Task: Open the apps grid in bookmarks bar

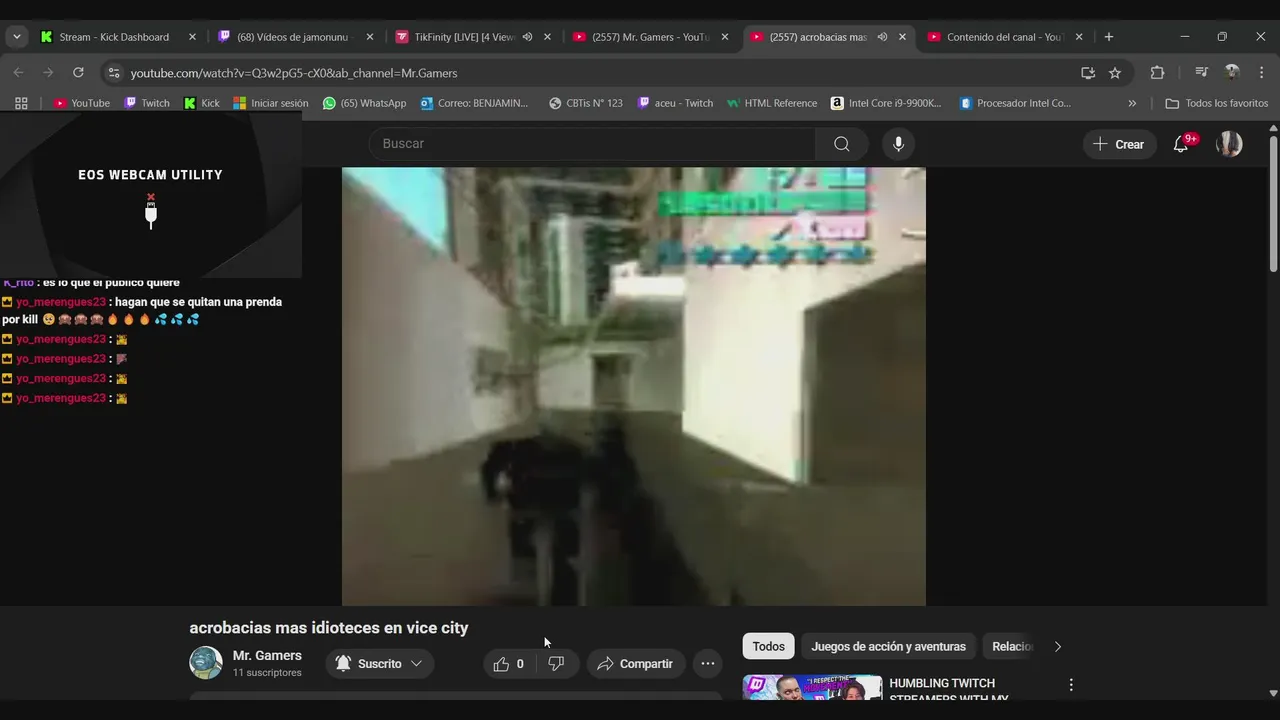Action: click(x=21, y=103)
